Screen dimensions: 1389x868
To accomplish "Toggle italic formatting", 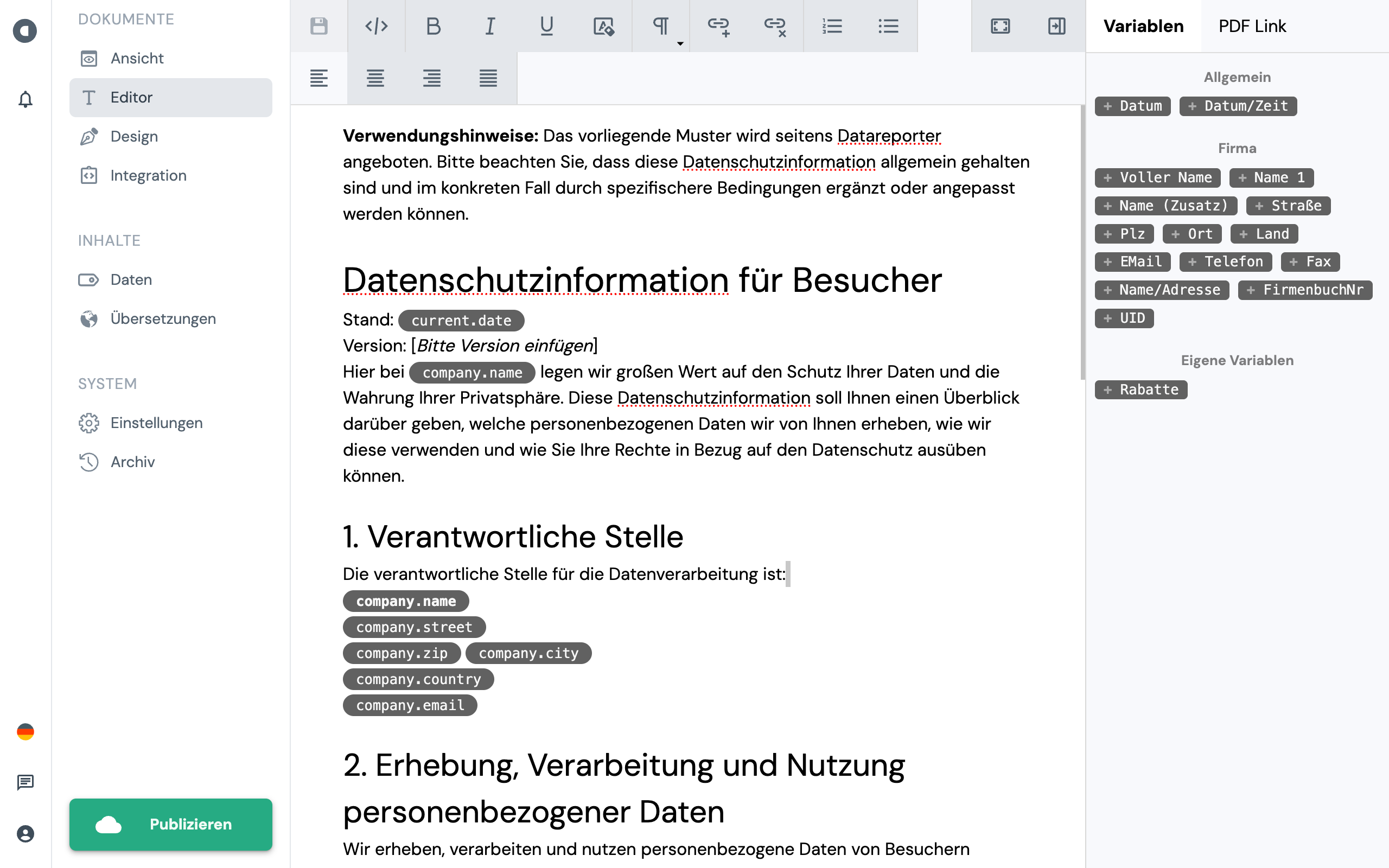I will pyautogui.click(x=489, y=26).
